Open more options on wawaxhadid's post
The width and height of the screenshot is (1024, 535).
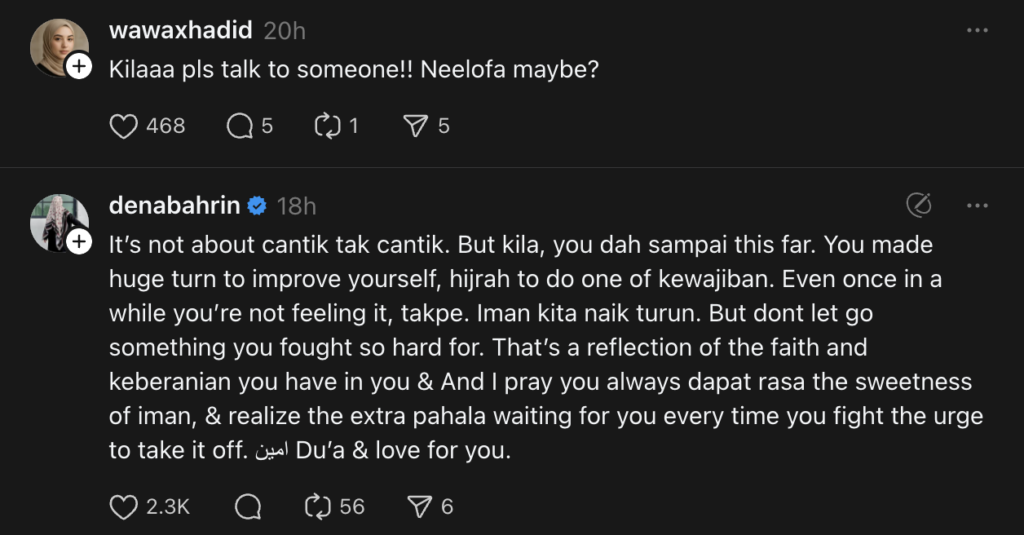[977, 31]
